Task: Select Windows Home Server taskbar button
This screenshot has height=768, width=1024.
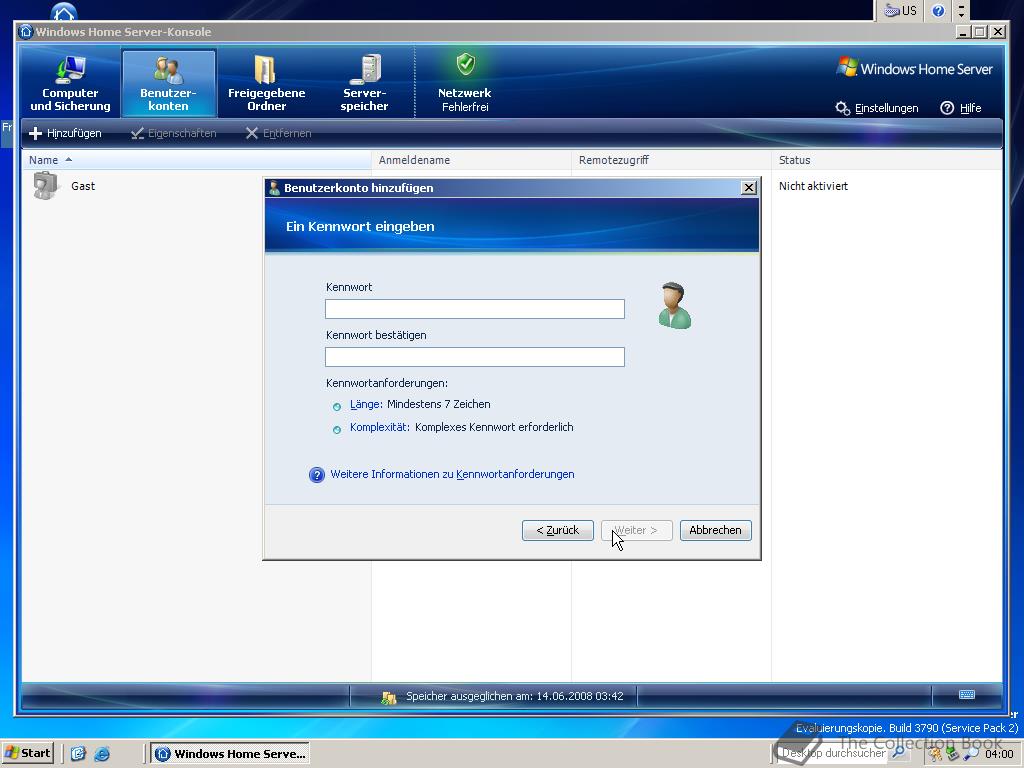Action: click(231, 754)
